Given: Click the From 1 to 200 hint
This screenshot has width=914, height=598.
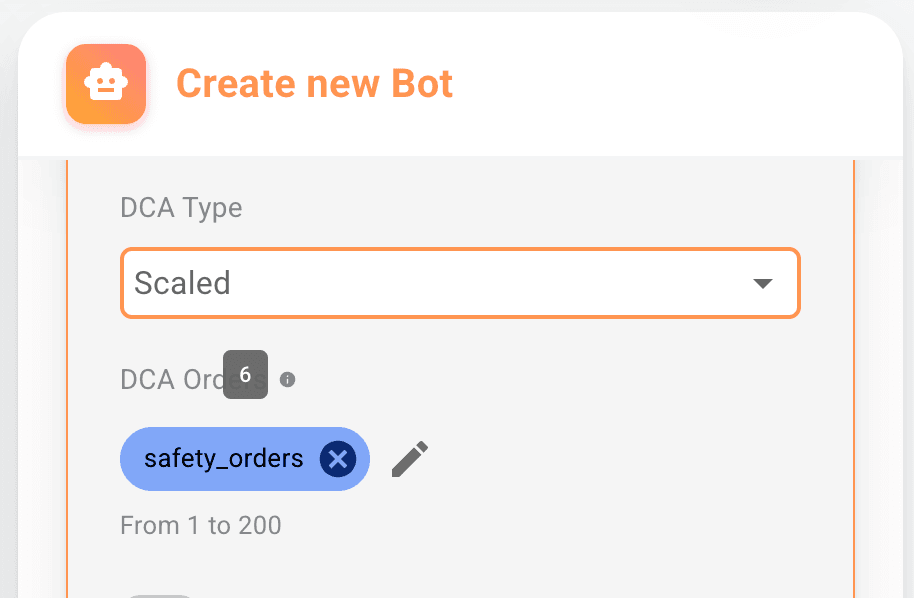Looking at the screenshot, I should [x=200, y=525].
